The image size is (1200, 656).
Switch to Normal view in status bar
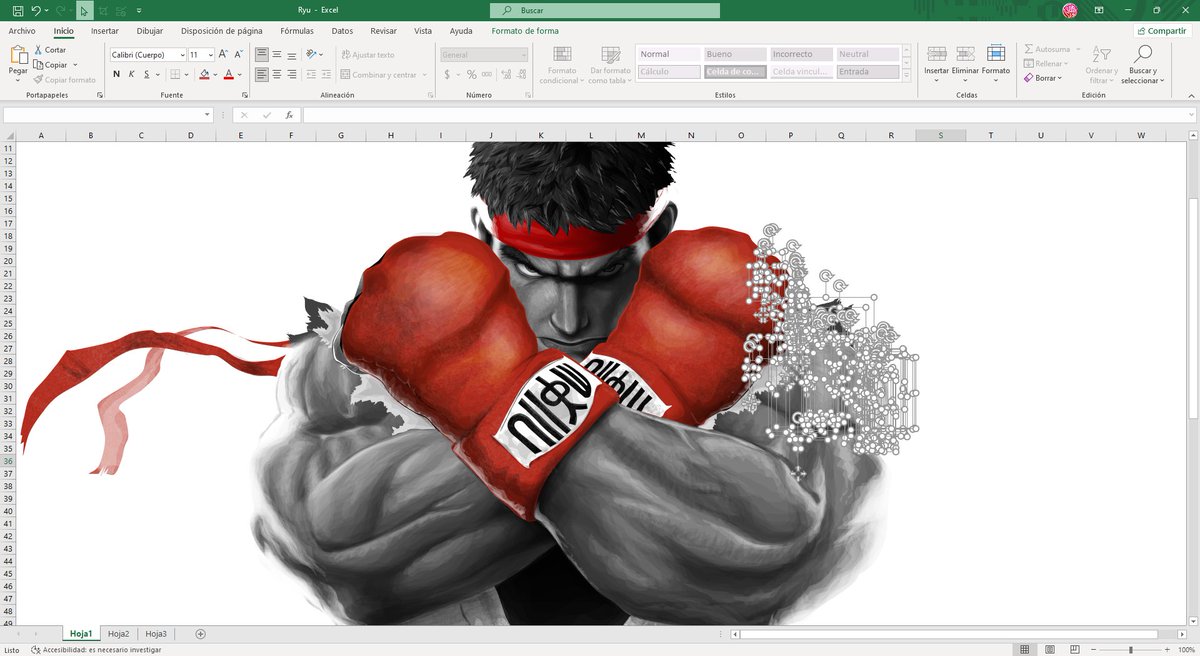point(1024,649)
